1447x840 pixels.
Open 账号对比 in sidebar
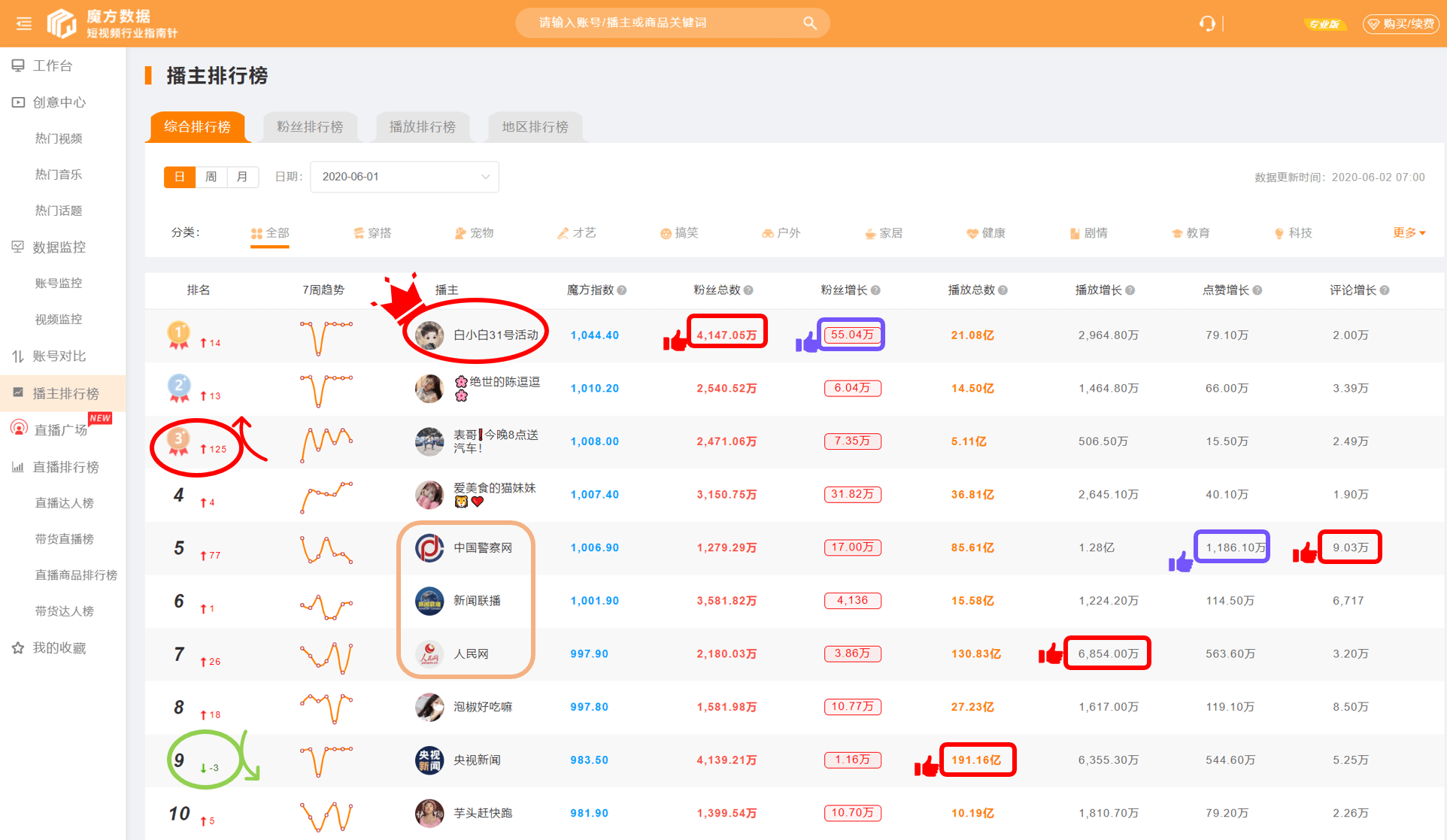(59, 356)
